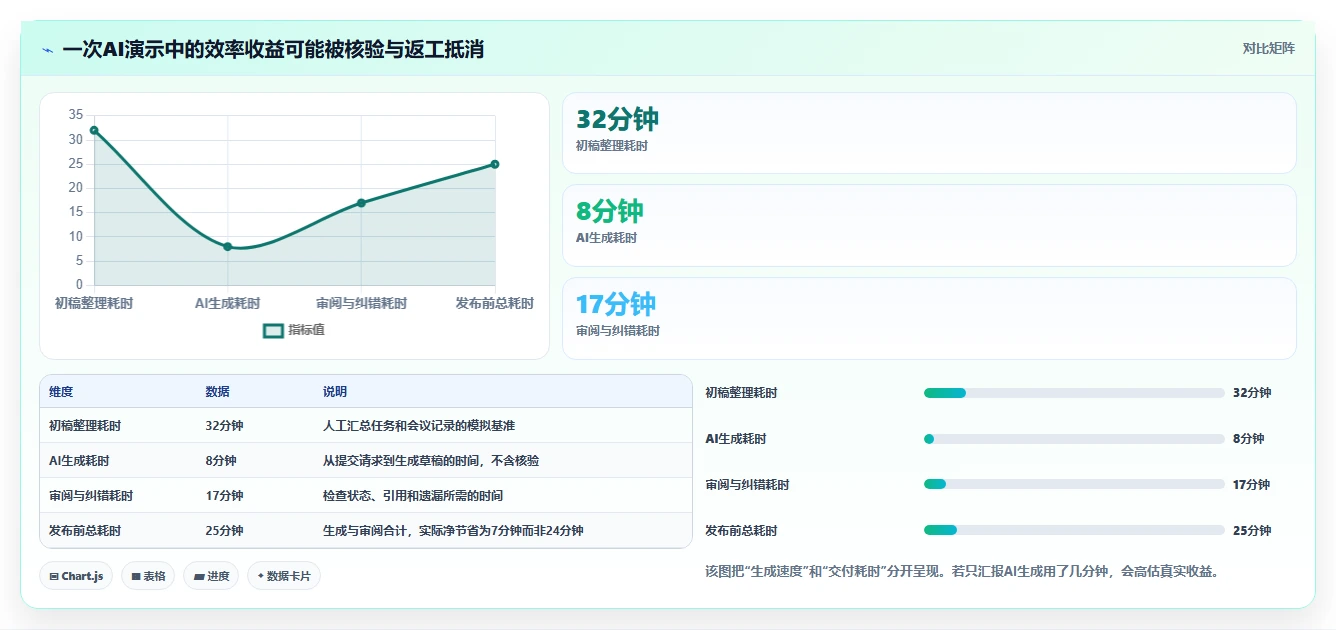This screenshot has height=630, width=1336.
Task: Click the panel title about AI演示效率收益
Action: [273, 49]
